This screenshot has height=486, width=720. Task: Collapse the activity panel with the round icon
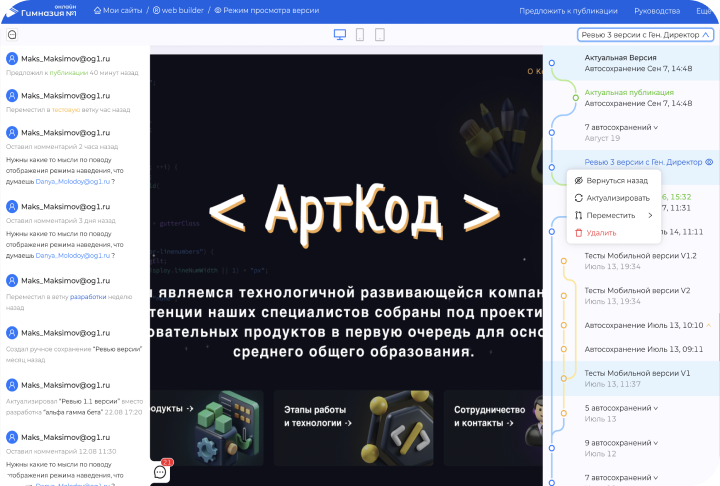click(x=12, y=34)
